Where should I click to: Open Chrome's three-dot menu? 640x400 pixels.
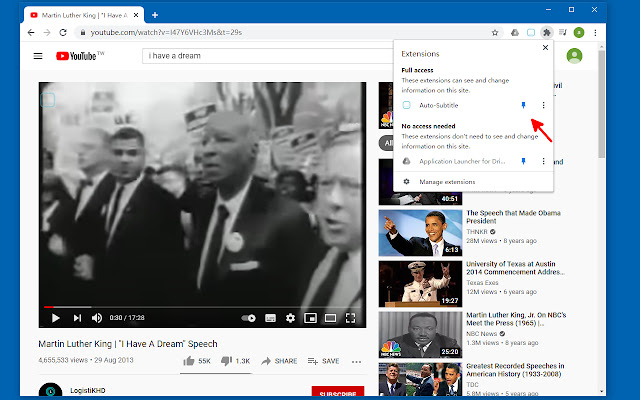coord(595,33)
